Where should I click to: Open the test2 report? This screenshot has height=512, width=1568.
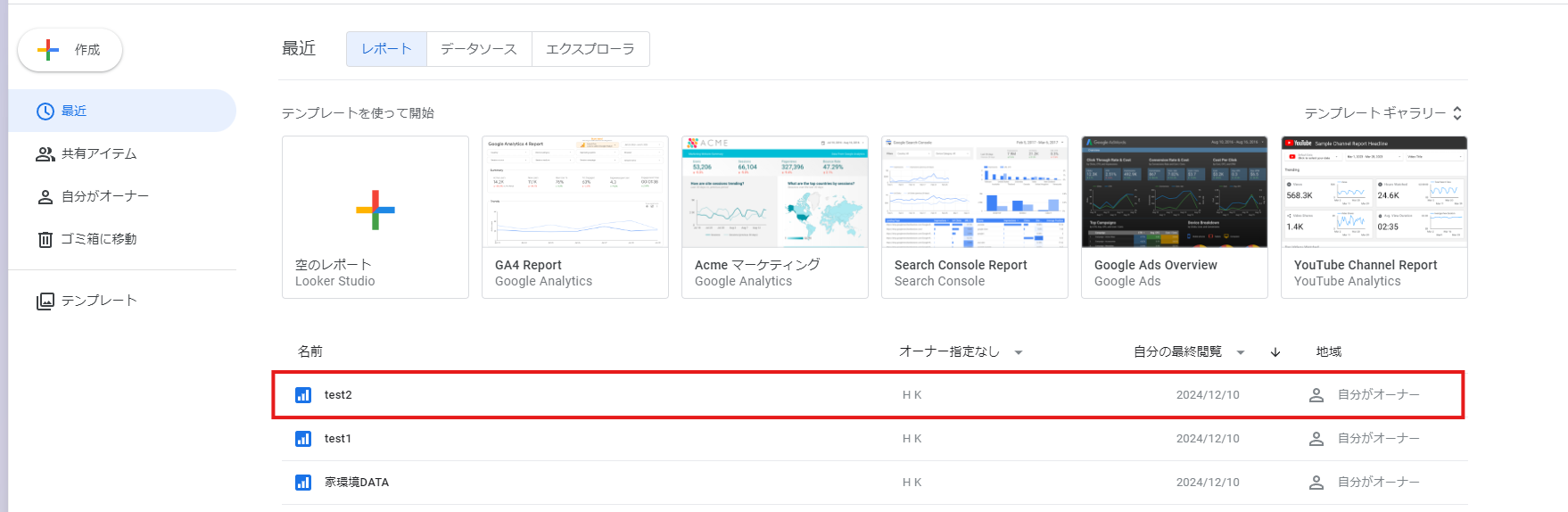(869, 395)
